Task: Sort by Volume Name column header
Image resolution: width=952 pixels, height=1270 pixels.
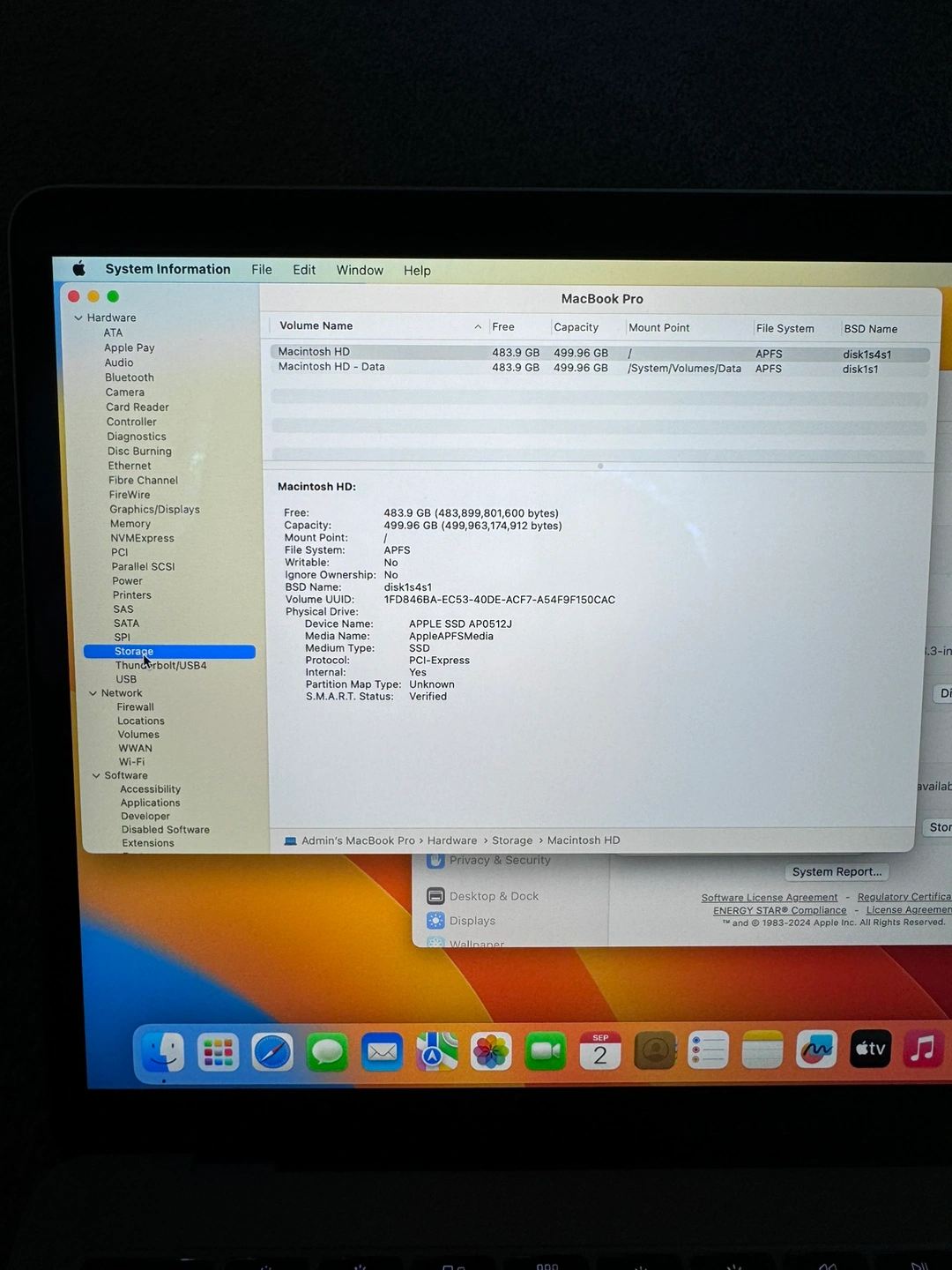Action: [316, 326]
